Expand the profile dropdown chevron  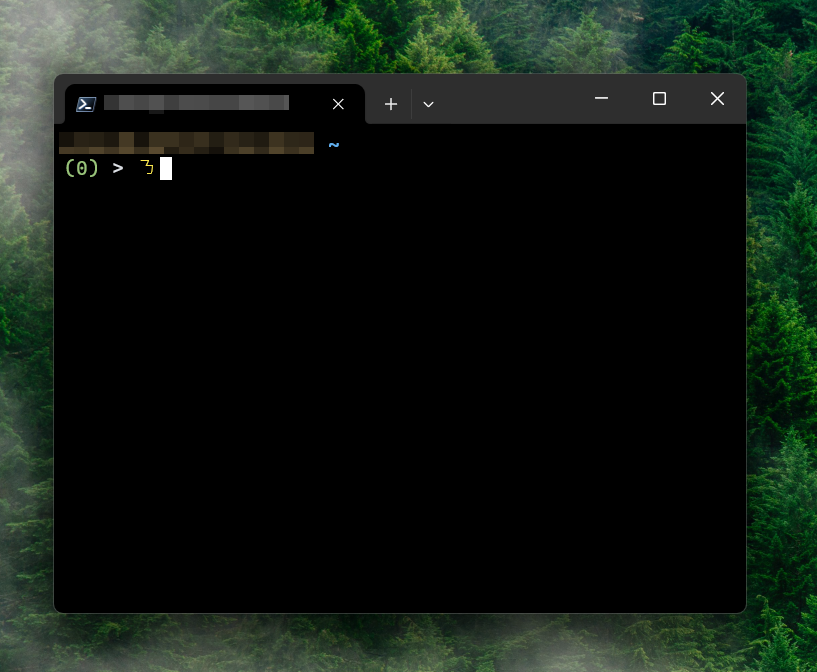[x=428, y=105]
